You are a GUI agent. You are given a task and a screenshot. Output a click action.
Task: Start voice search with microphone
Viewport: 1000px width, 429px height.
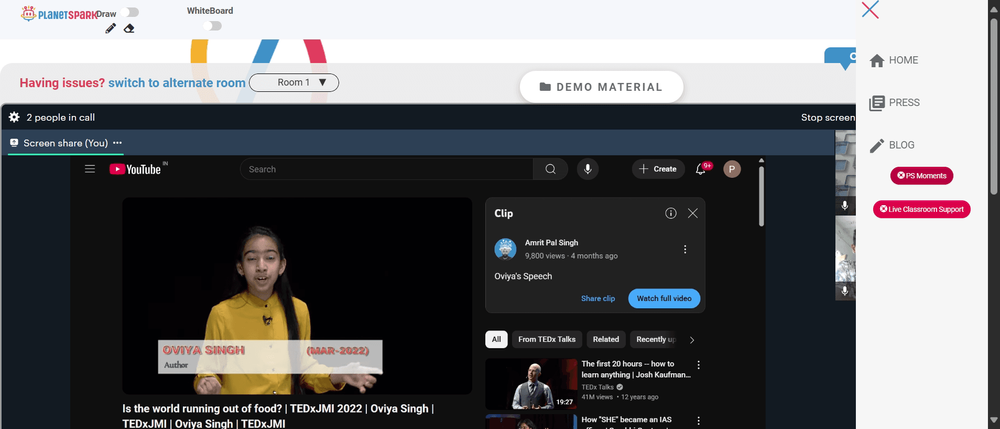click(x=588, y=169)
